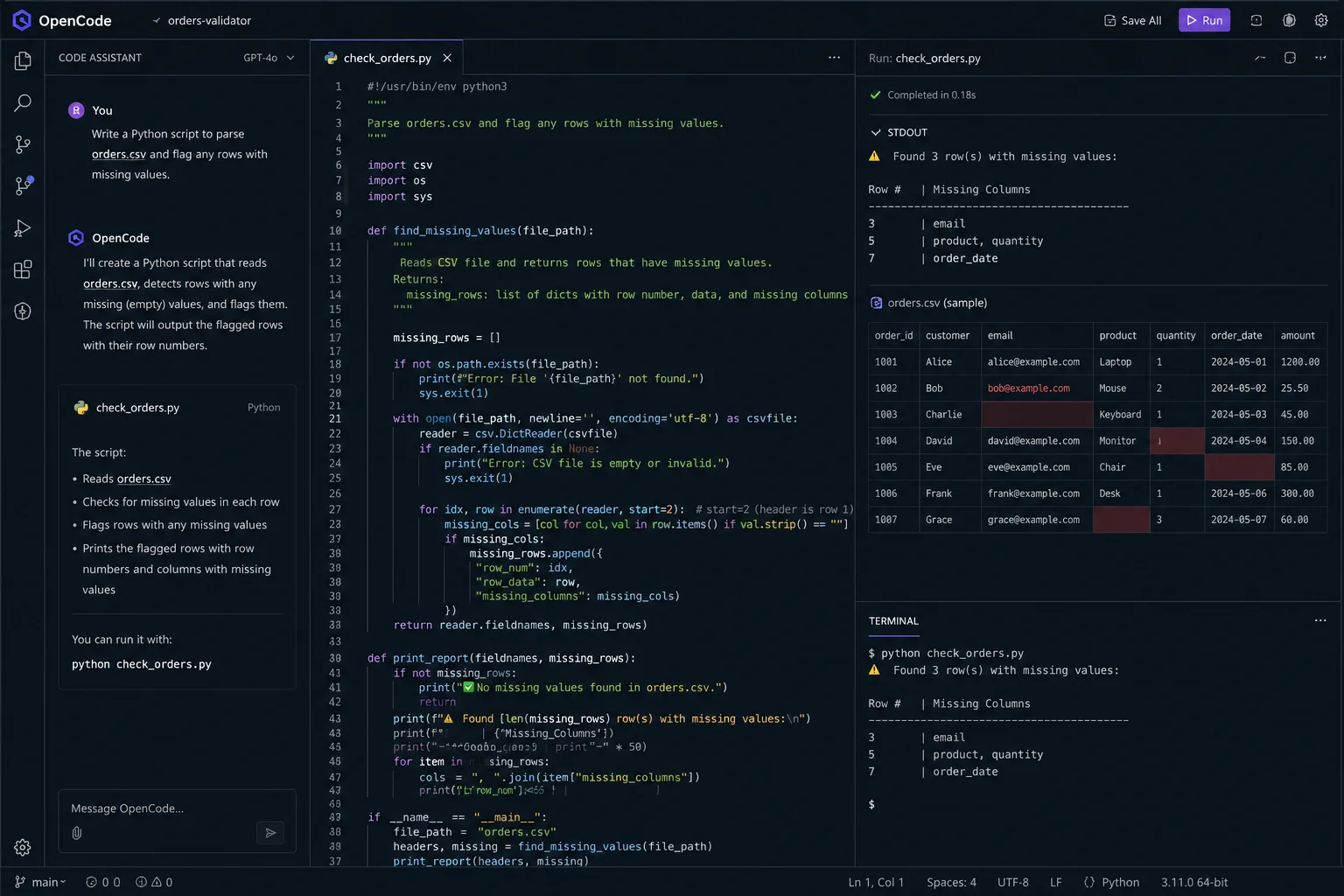Viewport: 1344px width, 896px height.
Task: Open the file explorer in the activity bar
Action: click(x=23, y=60)
